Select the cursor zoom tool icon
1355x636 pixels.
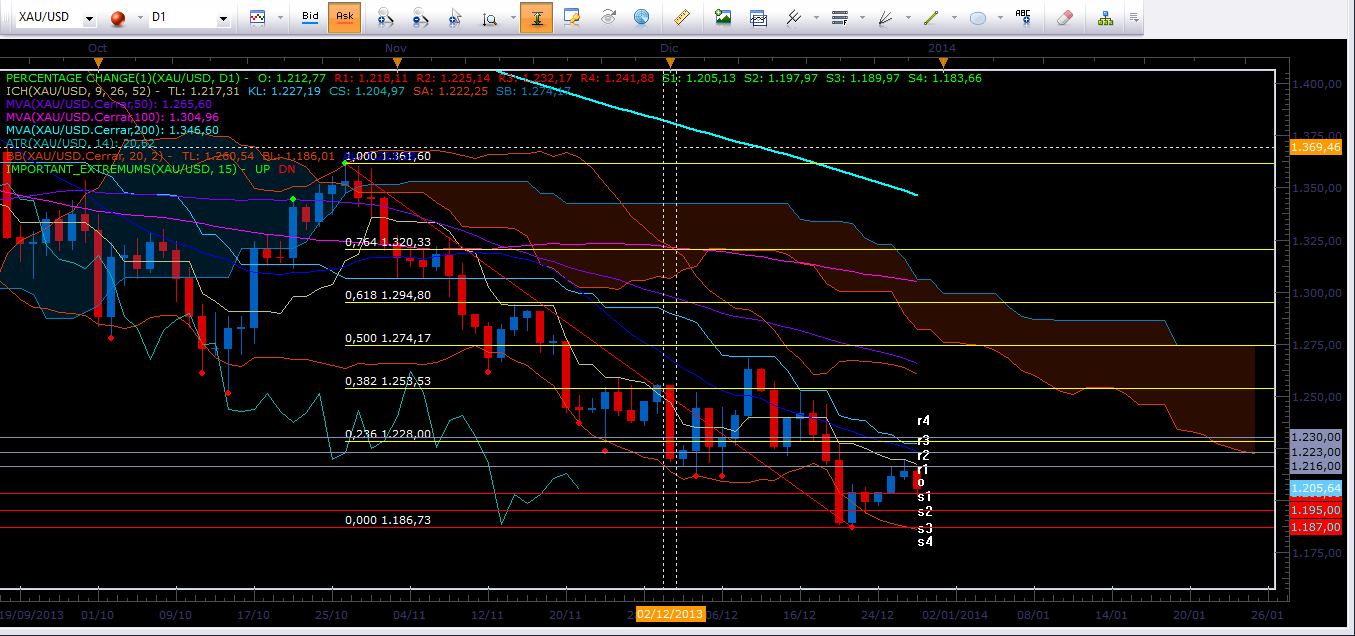pos(455,17)
